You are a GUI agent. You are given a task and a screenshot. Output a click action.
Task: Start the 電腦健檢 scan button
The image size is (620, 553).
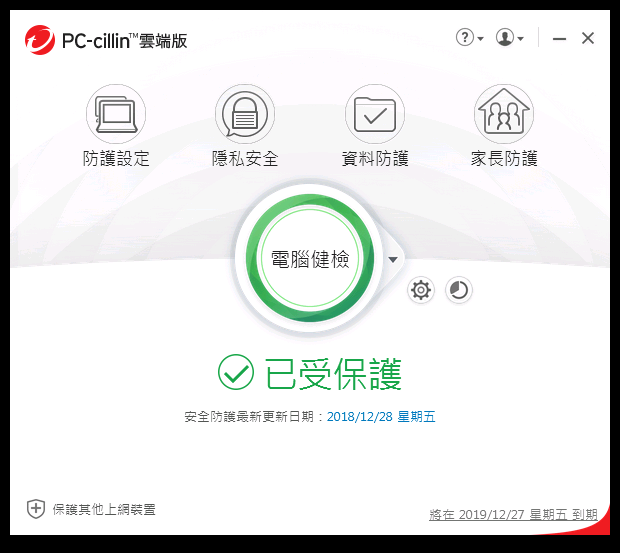(310, 258)
